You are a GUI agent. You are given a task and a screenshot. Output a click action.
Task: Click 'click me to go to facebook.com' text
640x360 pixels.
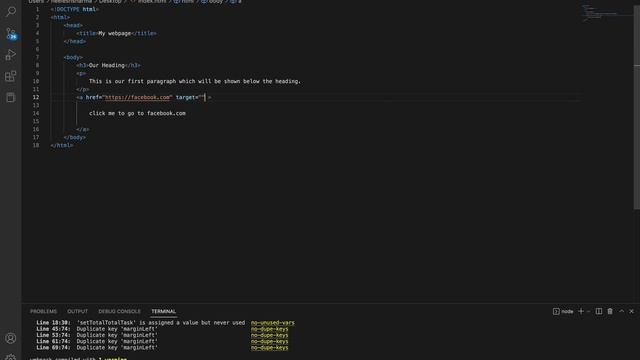(x=137, y=113)
